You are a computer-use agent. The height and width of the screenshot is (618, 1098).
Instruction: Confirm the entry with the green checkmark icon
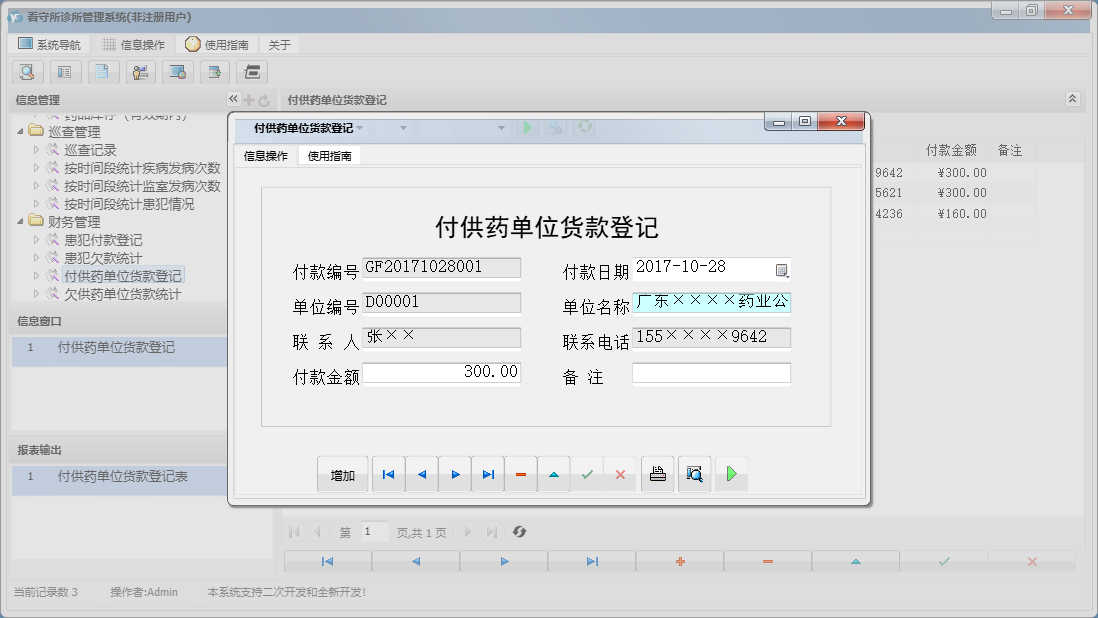pos(587,474)
